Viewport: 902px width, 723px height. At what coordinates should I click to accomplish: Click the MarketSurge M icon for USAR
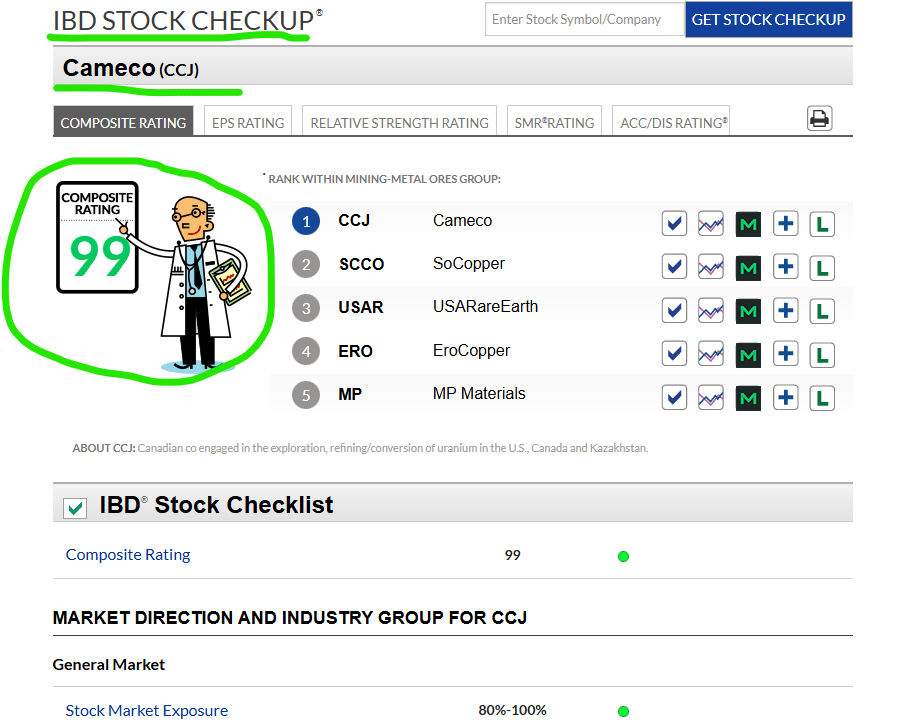click(x=748, y=311)
